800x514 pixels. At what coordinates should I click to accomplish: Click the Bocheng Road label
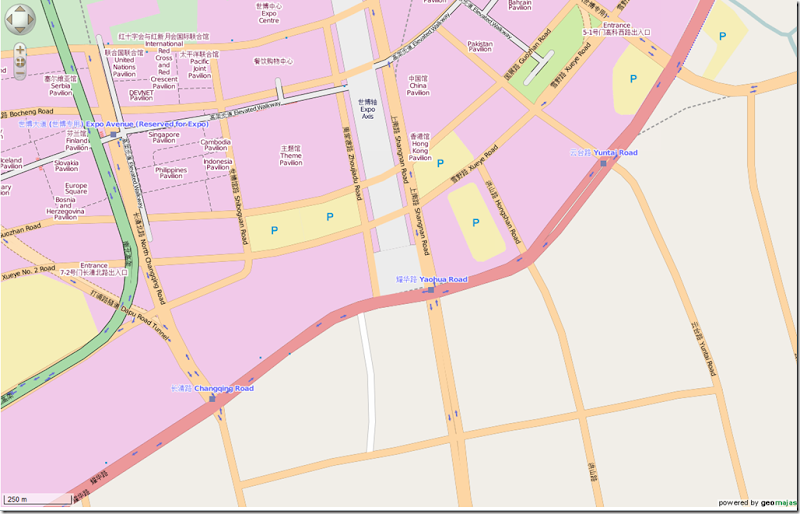(27, 112)
